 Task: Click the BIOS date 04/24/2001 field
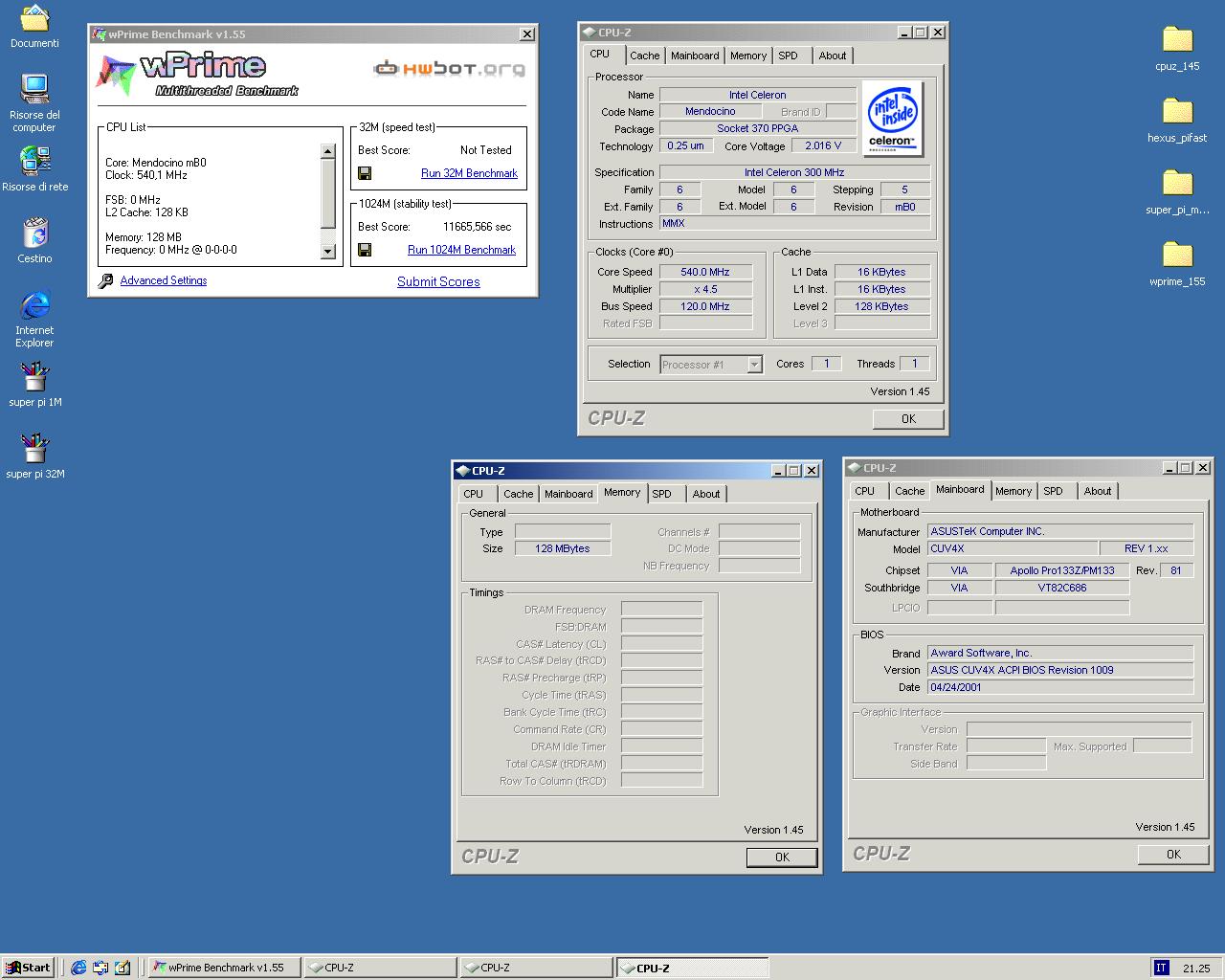(1060, 687)
